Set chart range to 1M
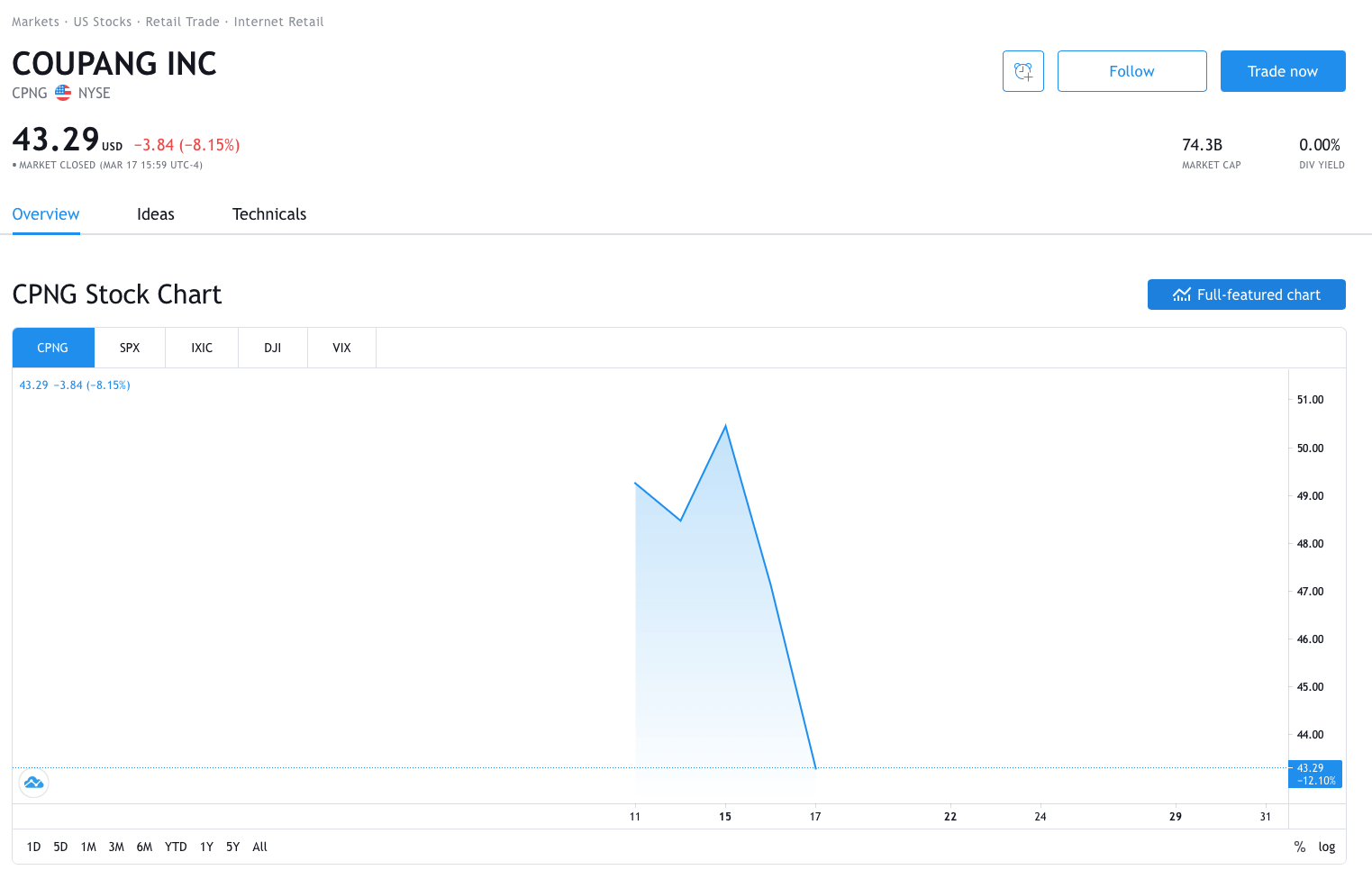Image resolution: width=1372 pixels, height=879 pixels. (88, 847)
